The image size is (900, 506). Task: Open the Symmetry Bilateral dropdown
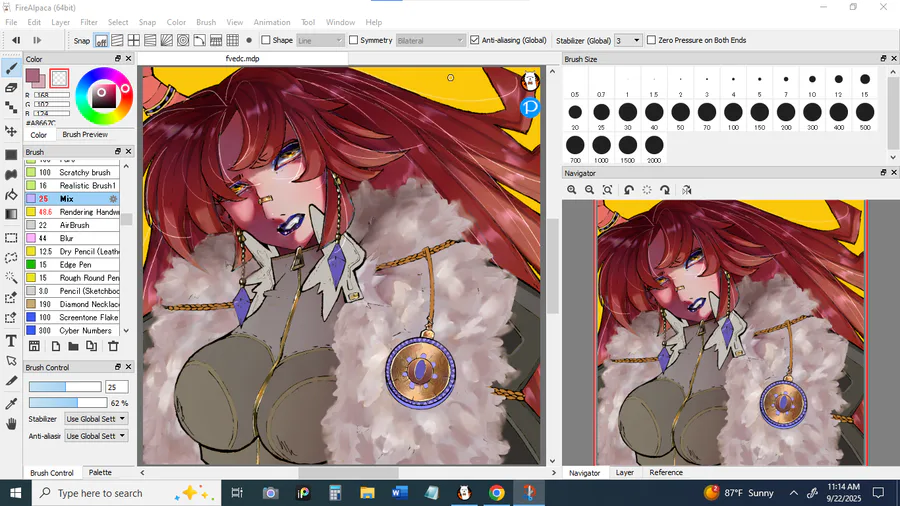(x=430, y=40)
